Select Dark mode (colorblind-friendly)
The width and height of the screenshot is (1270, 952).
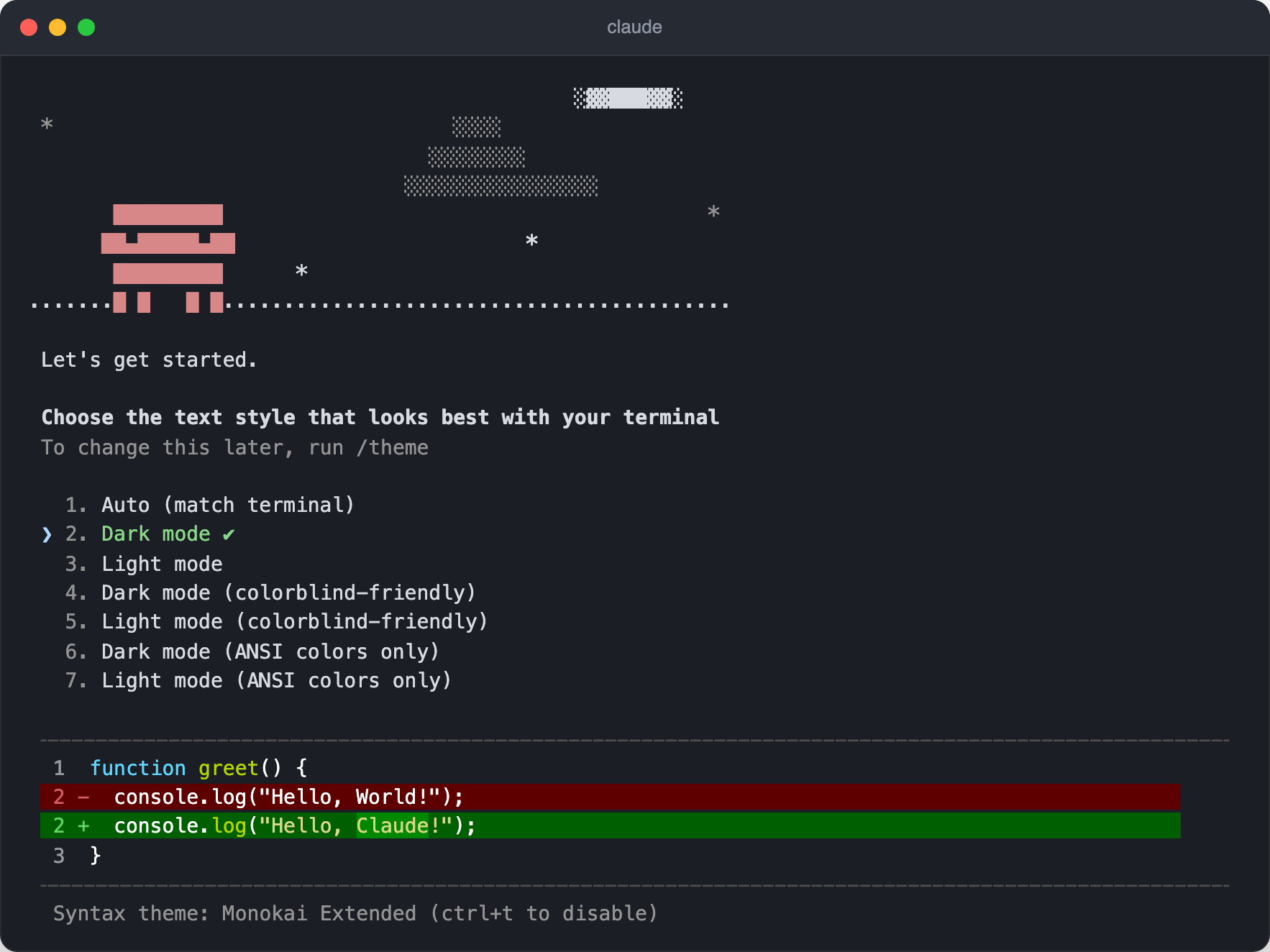[270, 592]
